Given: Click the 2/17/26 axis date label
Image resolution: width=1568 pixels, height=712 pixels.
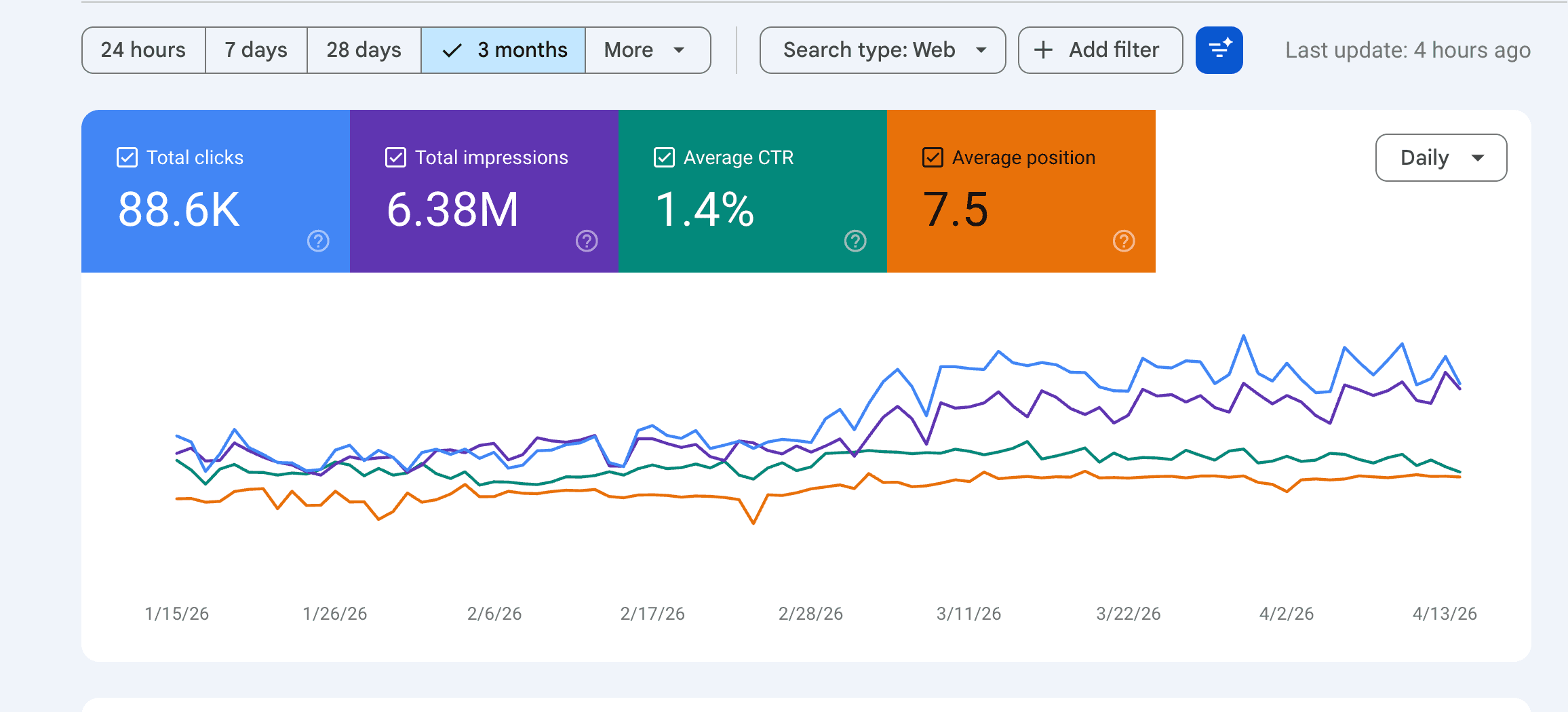Looking at the screenshot, I should point(652,614).
